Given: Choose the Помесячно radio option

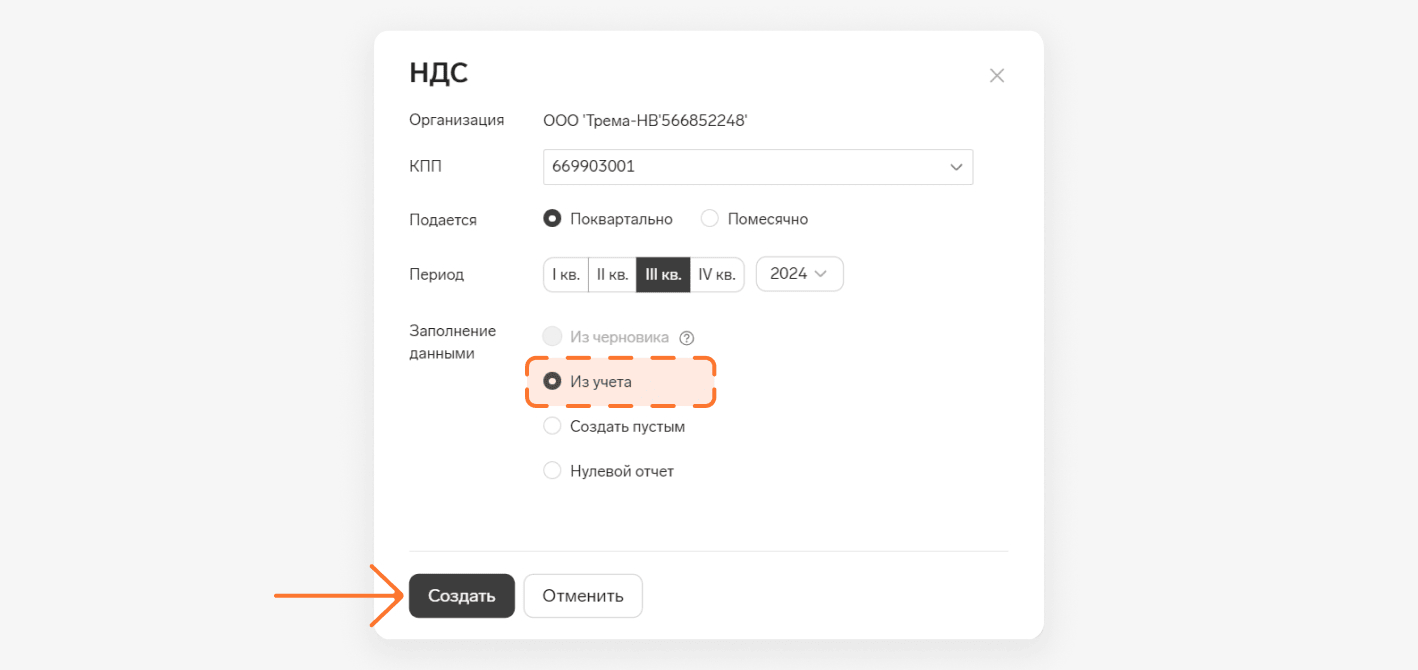Looking at the screenshot, I should 710,218.
